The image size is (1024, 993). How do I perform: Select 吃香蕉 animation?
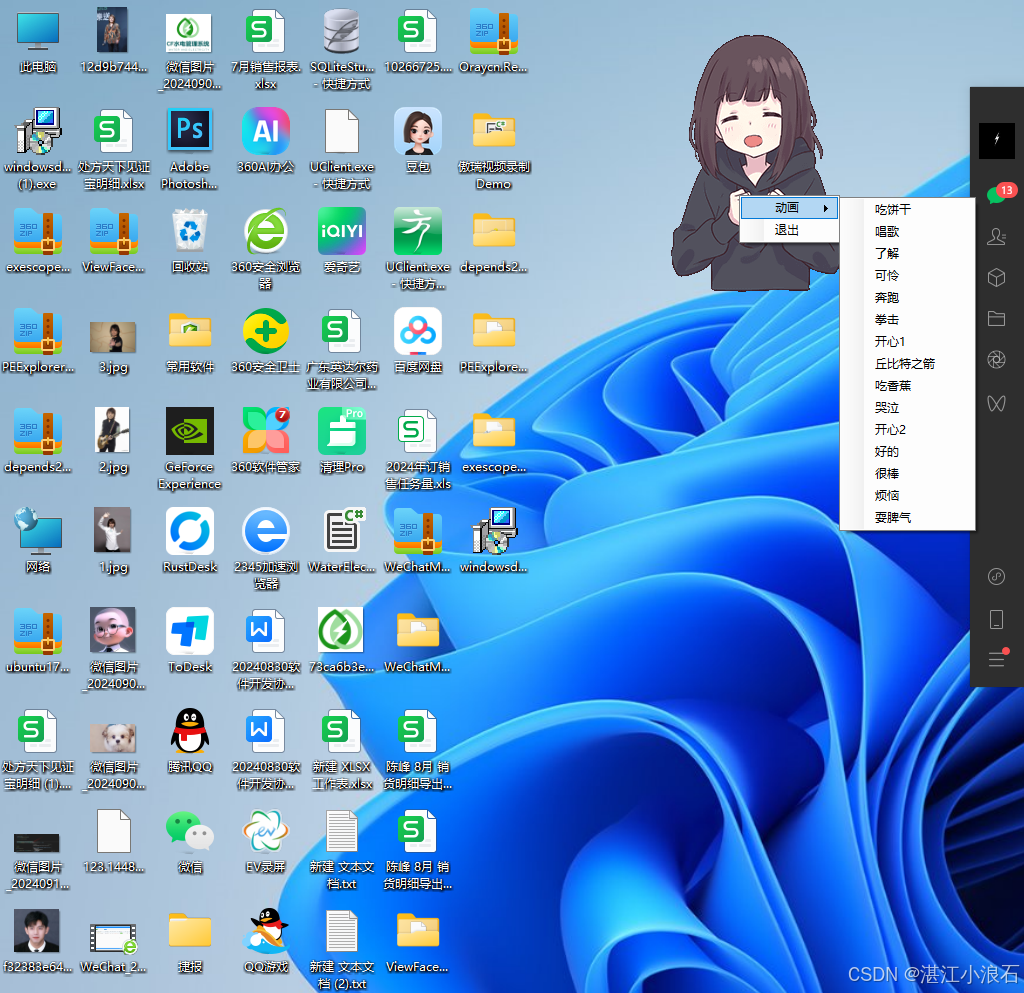tap(907, 386)
